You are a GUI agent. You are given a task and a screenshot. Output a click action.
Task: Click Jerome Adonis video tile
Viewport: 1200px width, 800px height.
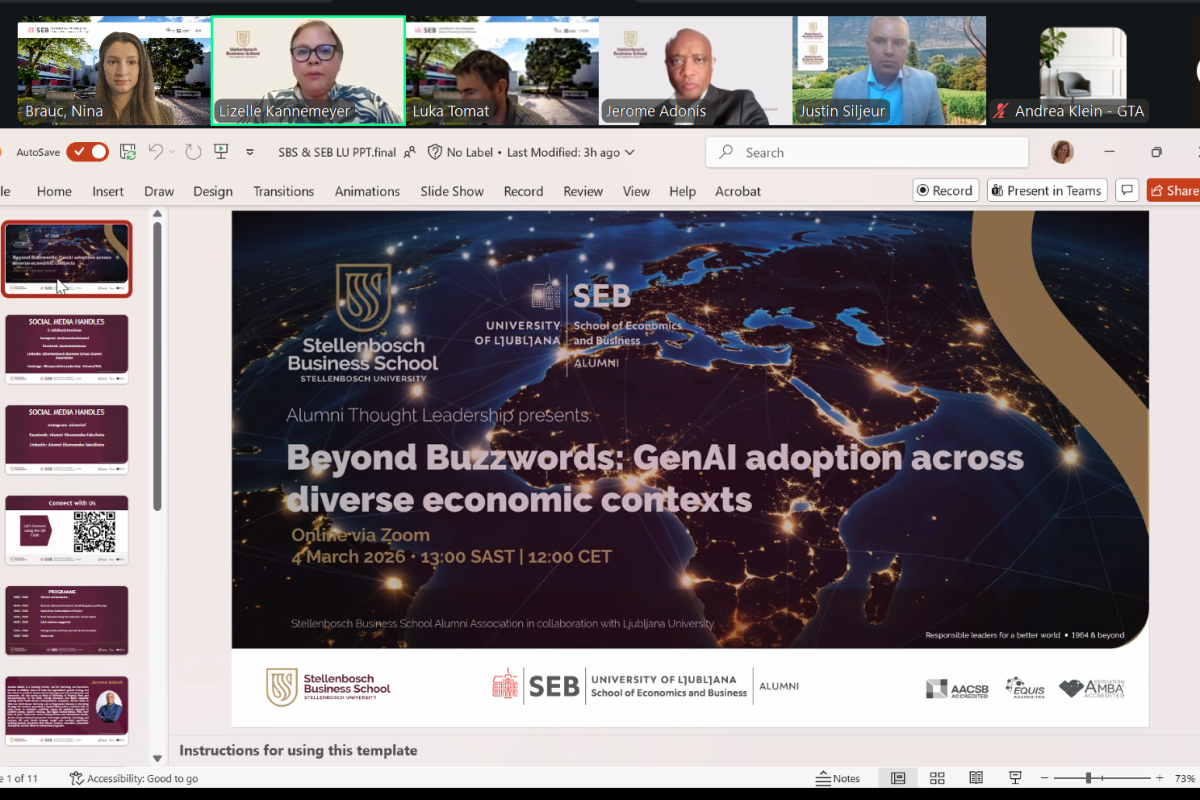coord(695,71)
